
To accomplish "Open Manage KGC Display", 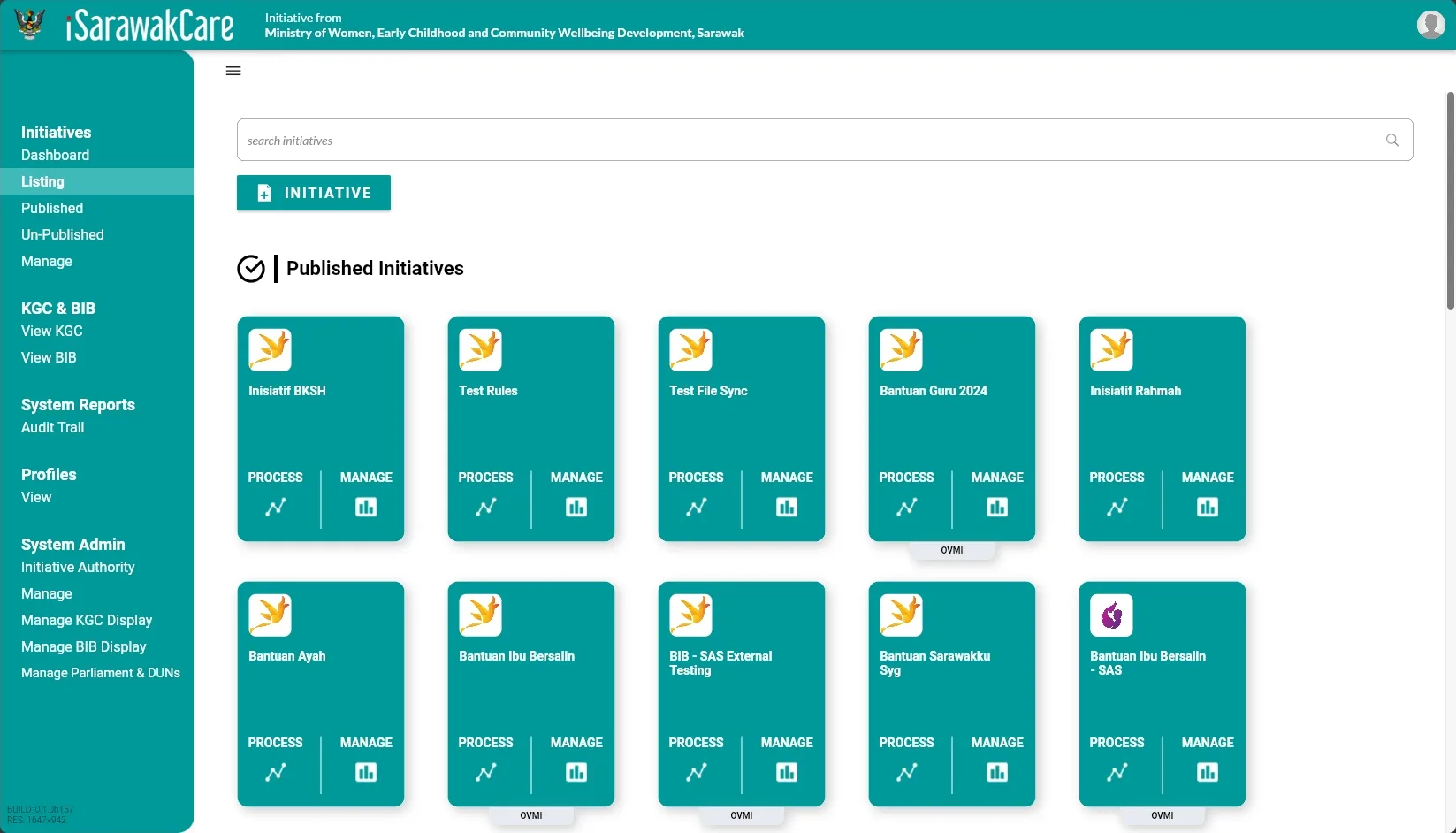I will (87, 620).
